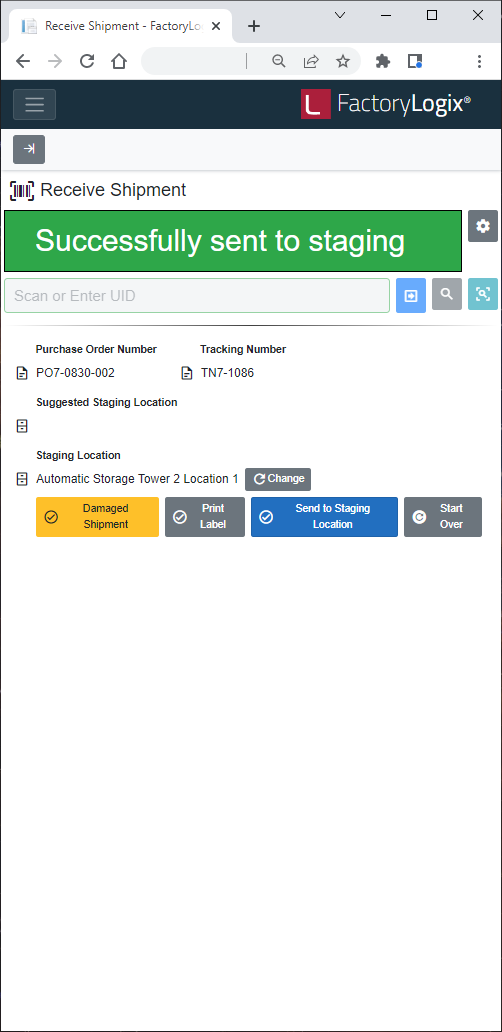This screenshot has height=1032, width=502.
Task: Open the hamburger navigation menu
Action: [34, 104]
